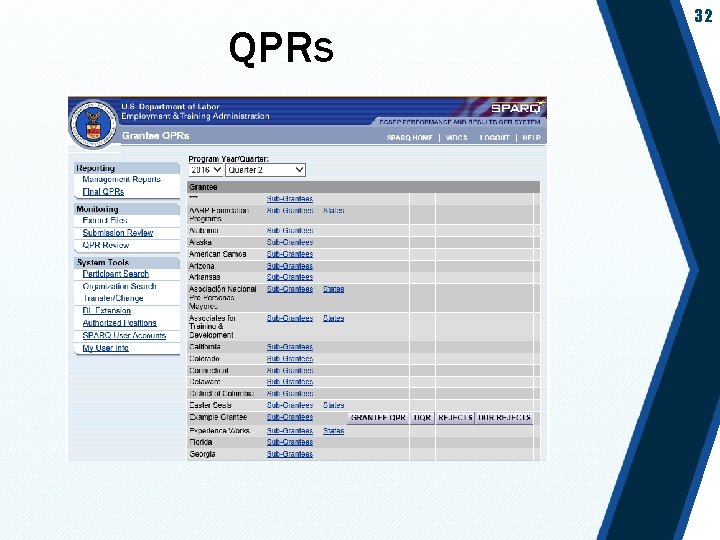Open Sub-Grantees for California

click(290, 347)
